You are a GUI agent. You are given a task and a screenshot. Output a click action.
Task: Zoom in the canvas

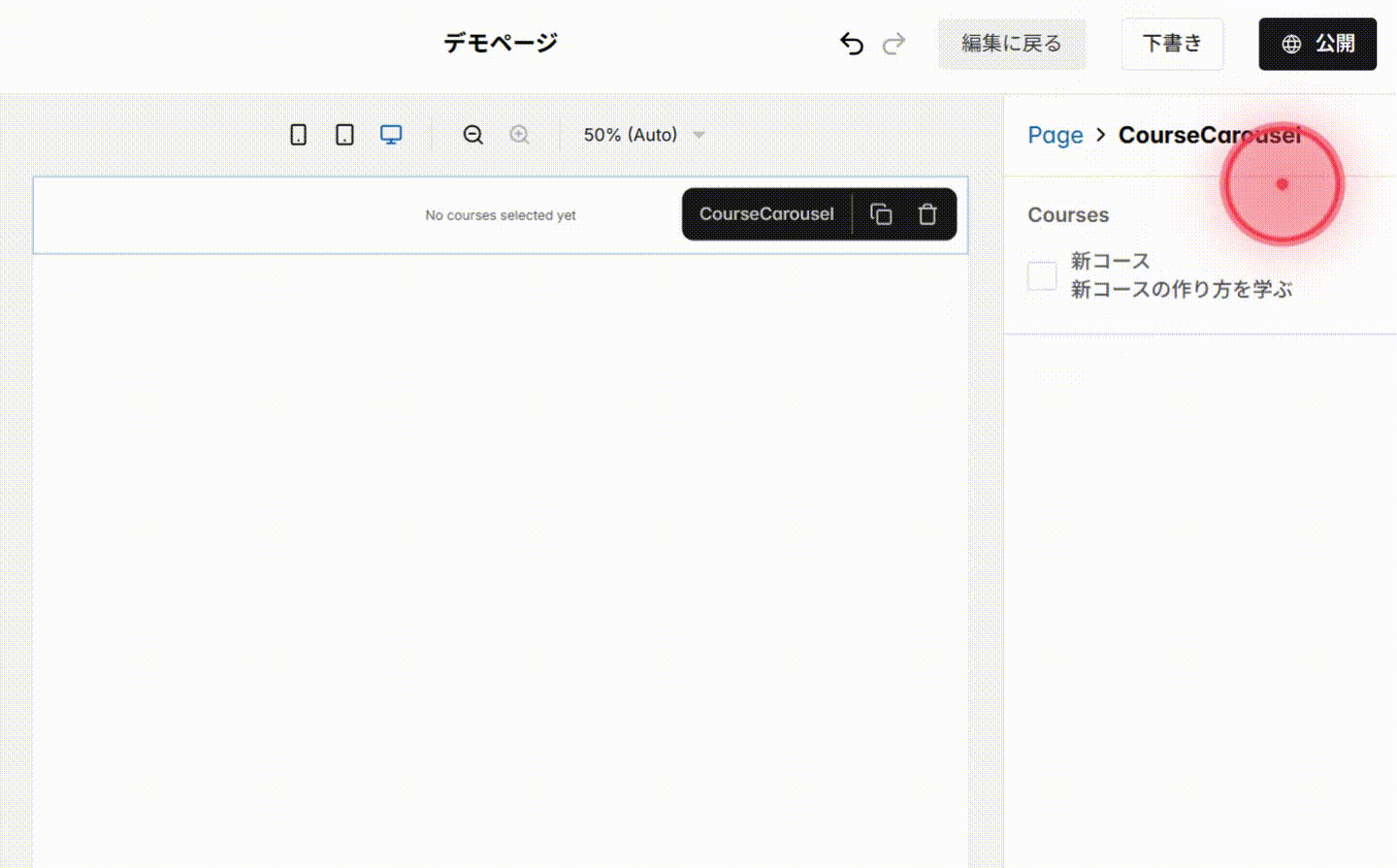click(519, 135)
